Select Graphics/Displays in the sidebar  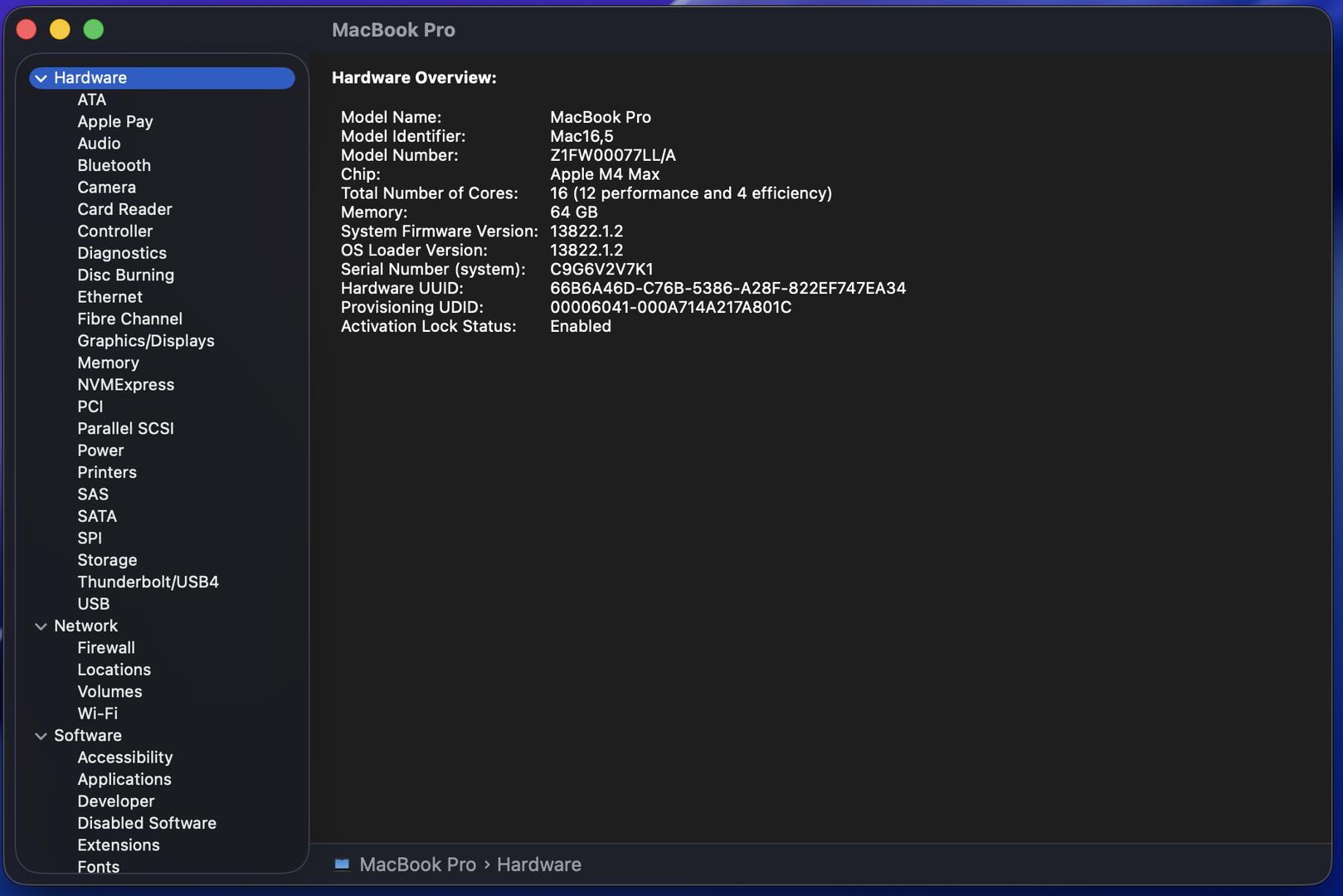click(145, 341)
